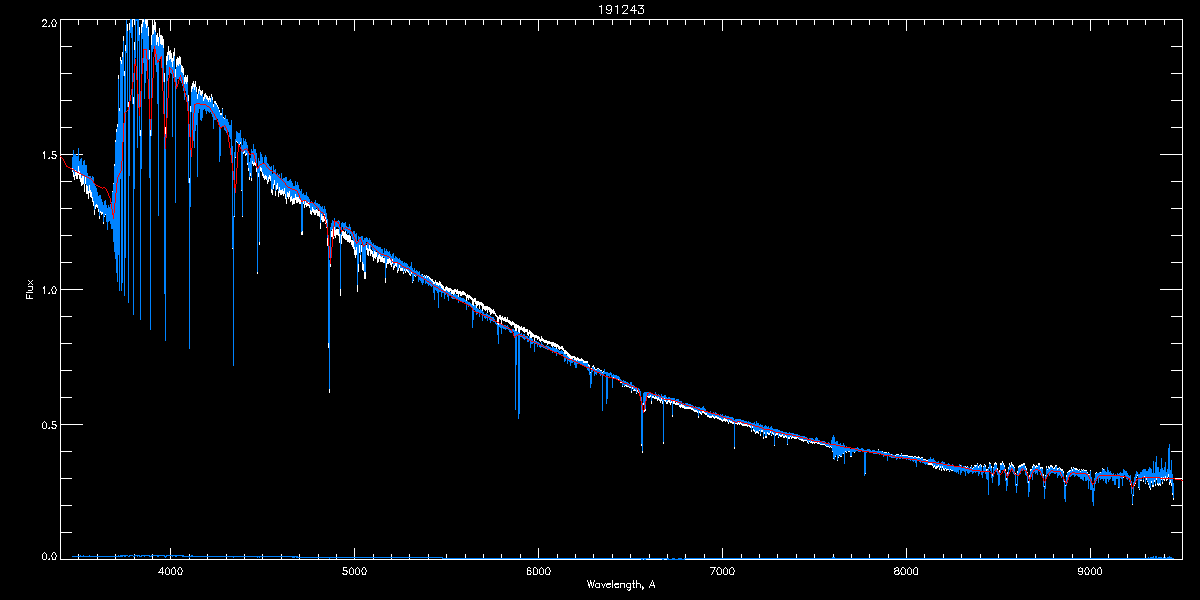Click the Flux y-axis label
This screenshot has height=600, width=1200.
coord(29,289)
